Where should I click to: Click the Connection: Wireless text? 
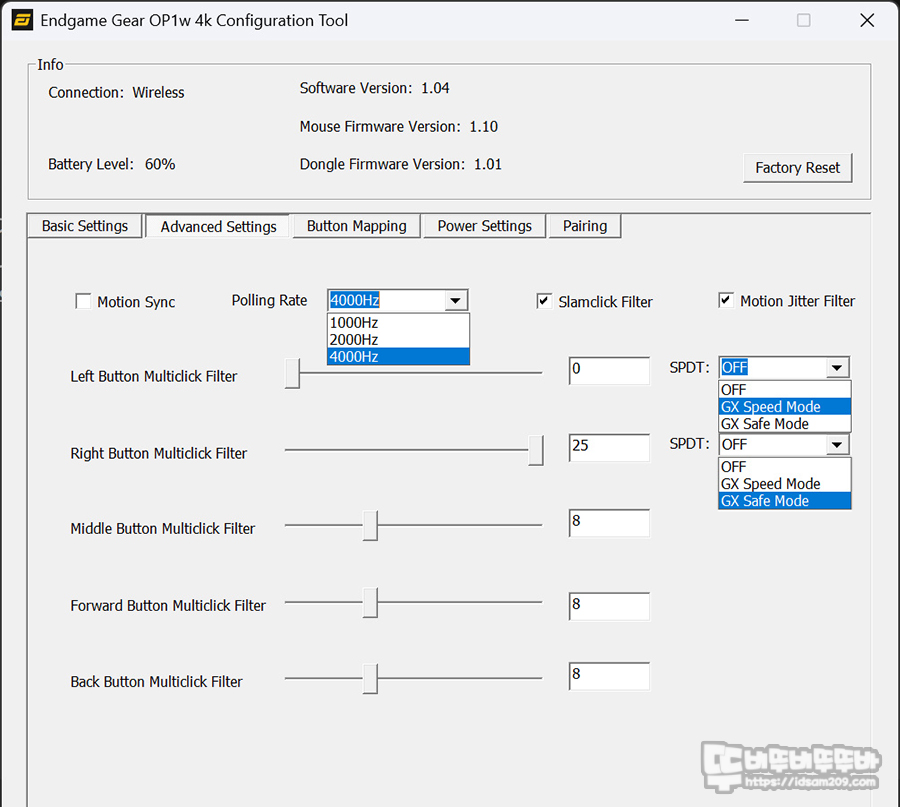pyautogui.click(x=116, y=92)
